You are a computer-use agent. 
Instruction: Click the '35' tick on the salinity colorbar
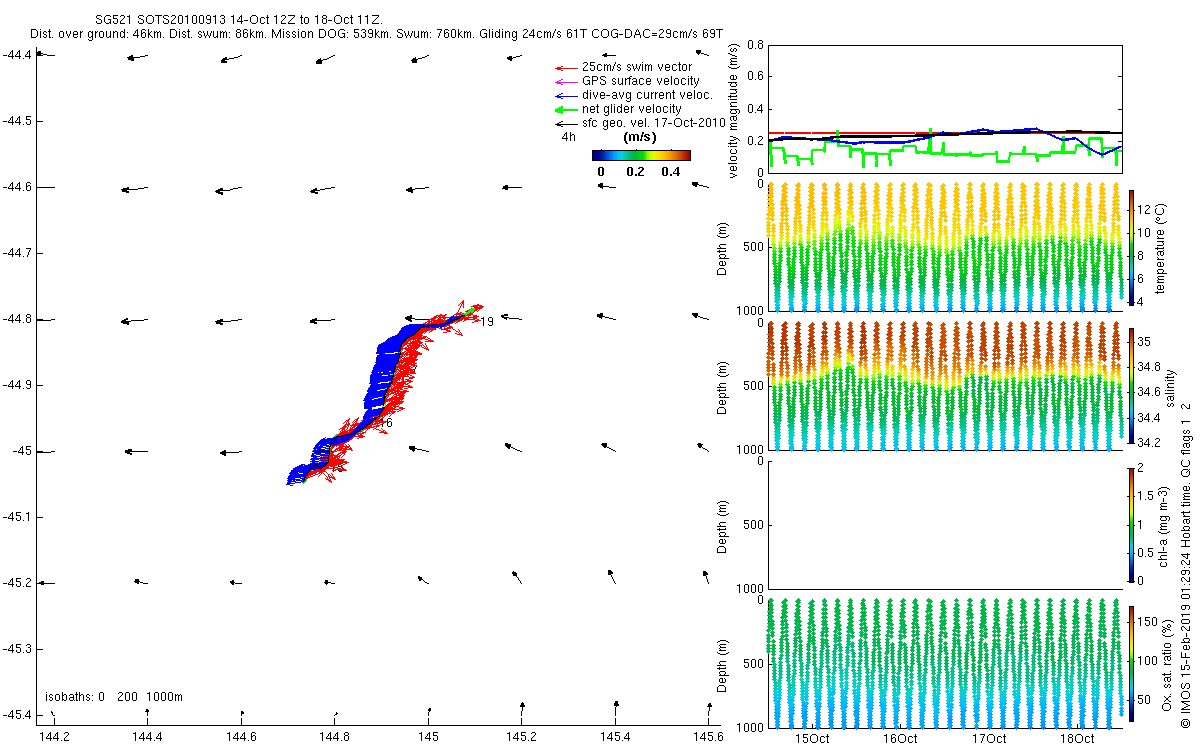(x=1146, y=341)
